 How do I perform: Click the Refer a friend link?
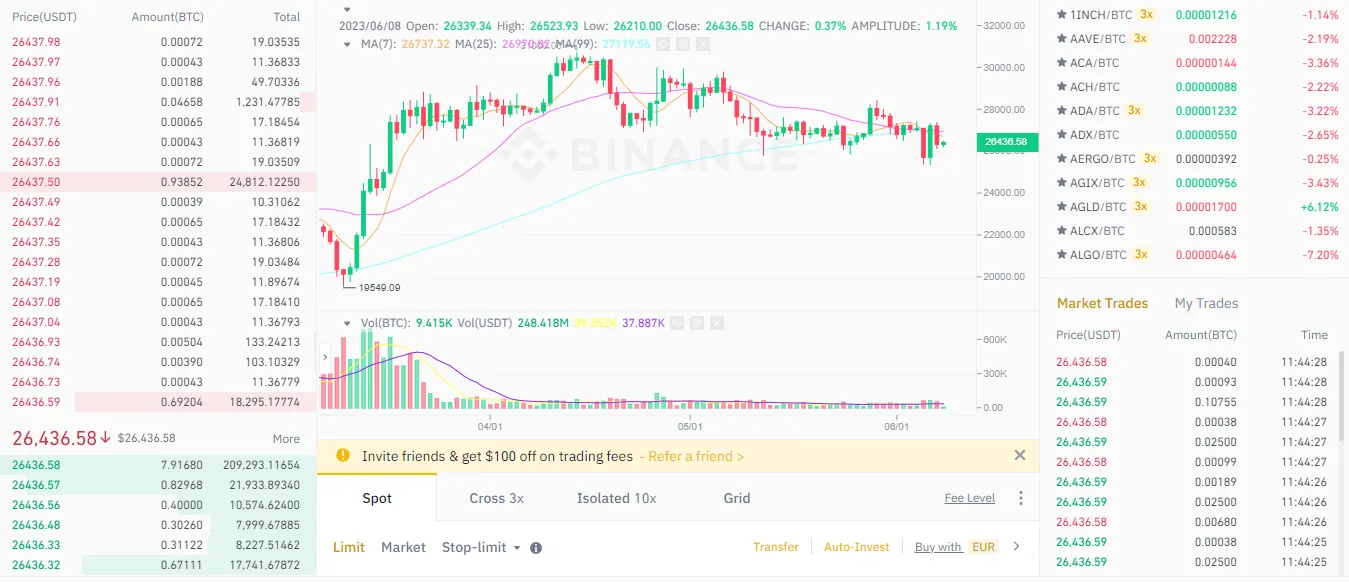(x=691, y=456)
